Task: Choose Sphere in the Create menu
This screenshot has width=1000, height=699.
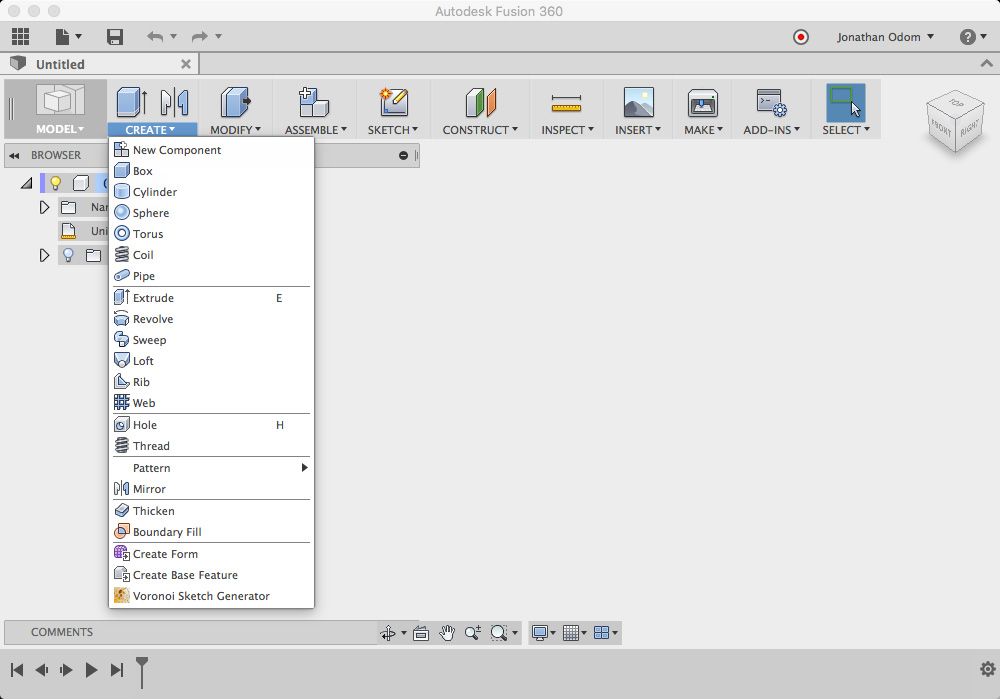Action: coord(212,213)
